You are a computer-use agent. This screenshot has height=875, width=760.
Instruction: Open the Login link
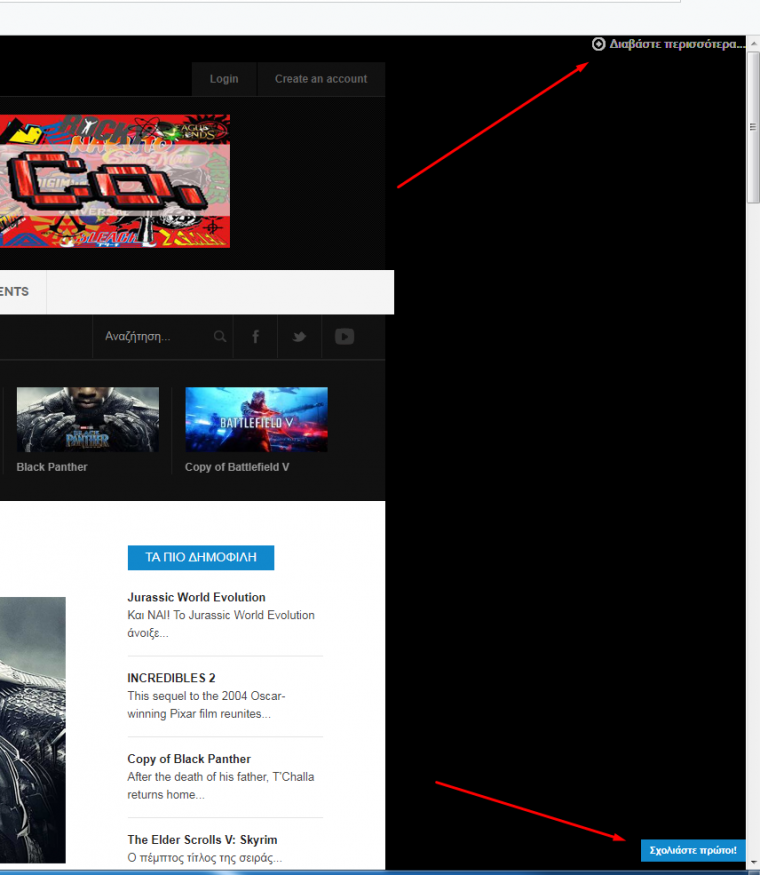tap(224, 79)
